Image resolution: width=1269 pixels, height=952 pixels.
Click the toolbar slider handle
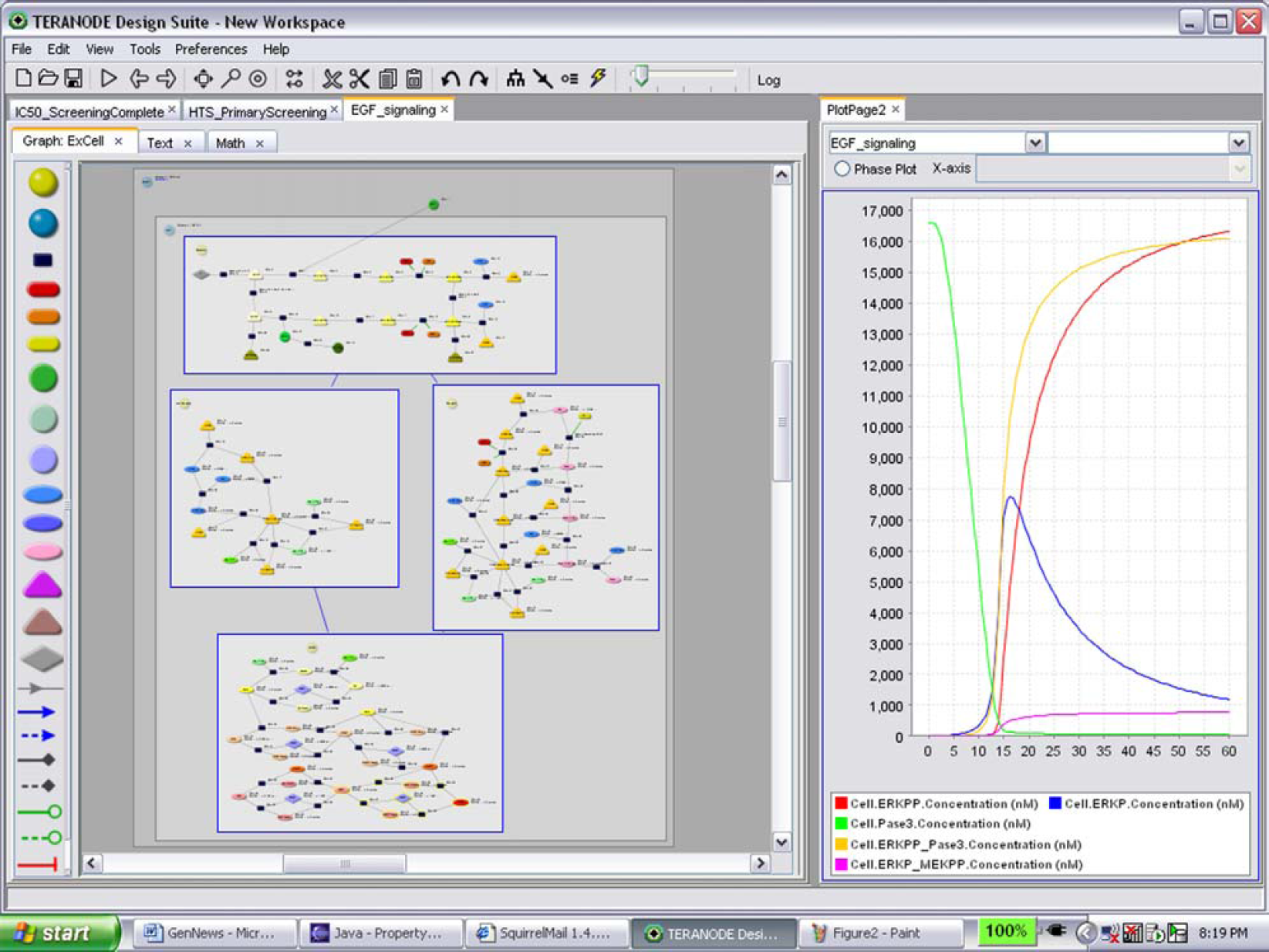point(640,77)
